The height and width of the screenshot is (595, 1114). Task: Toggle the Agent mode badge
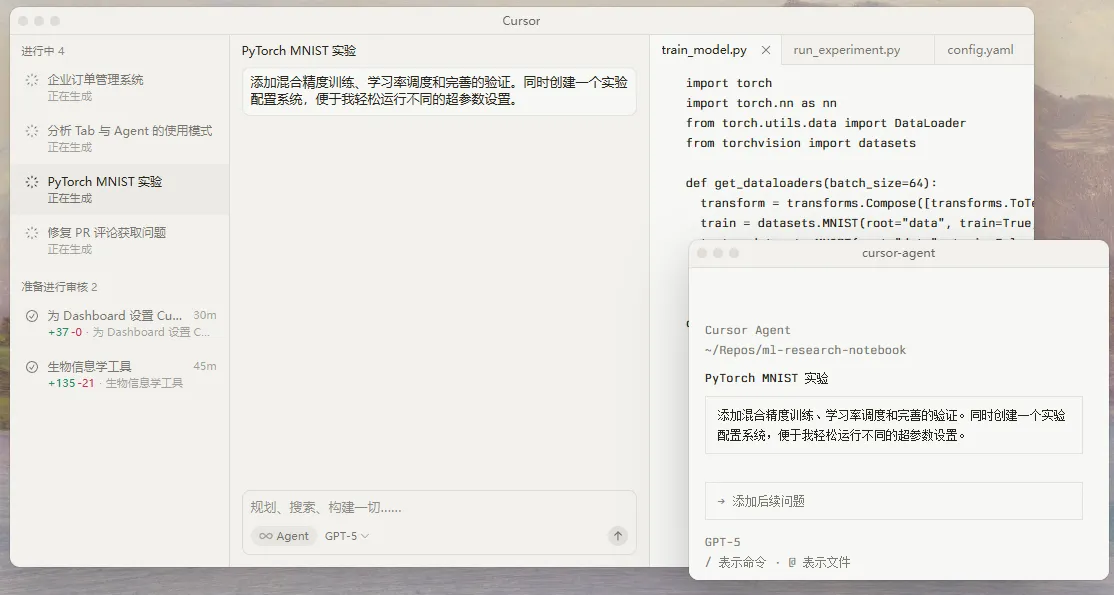(283, 536)
